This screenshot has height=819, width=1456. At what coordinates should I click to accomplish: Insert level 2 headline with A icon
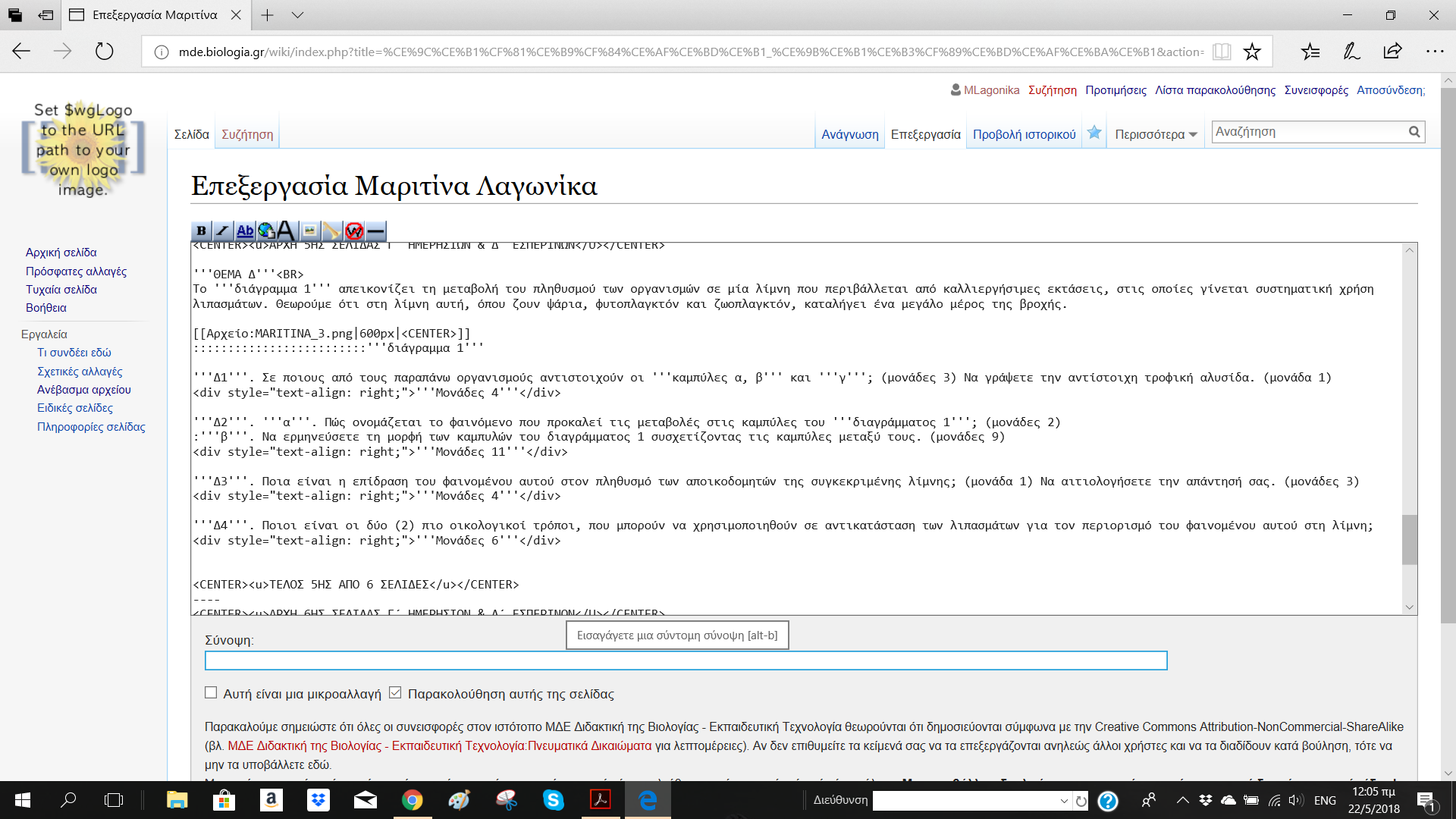coord(287,231)
